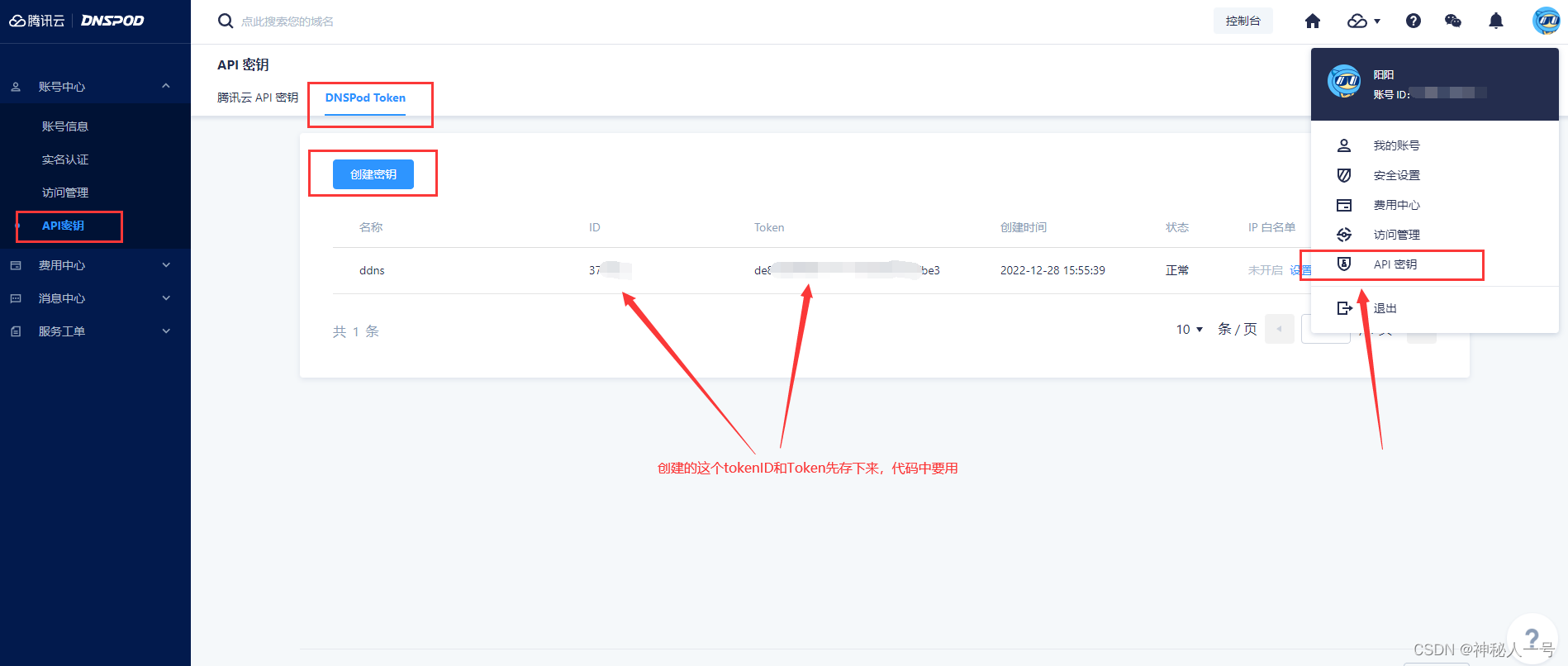Click the 费用中心 card icon in menu
Image resolution: width=1568 pixels, height=666 pixels.
1344,205
